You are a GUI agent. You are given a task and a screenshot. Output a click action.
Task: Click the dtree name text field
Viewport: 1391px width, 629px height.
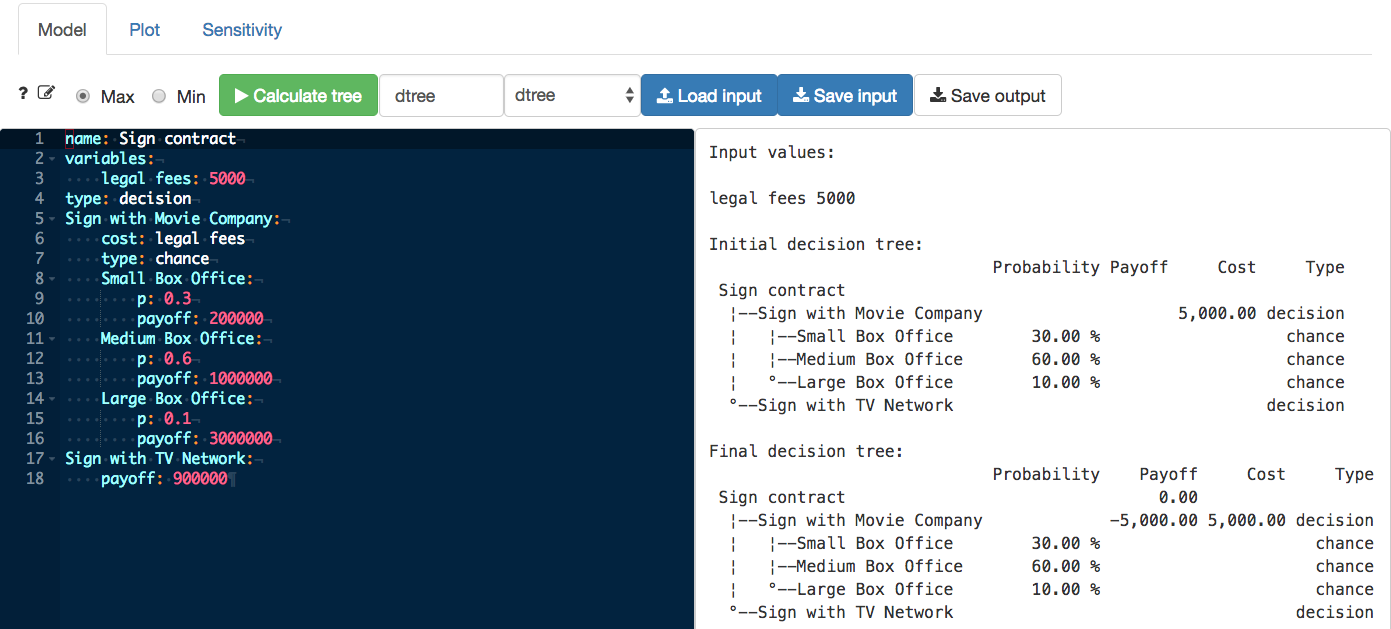440,96
